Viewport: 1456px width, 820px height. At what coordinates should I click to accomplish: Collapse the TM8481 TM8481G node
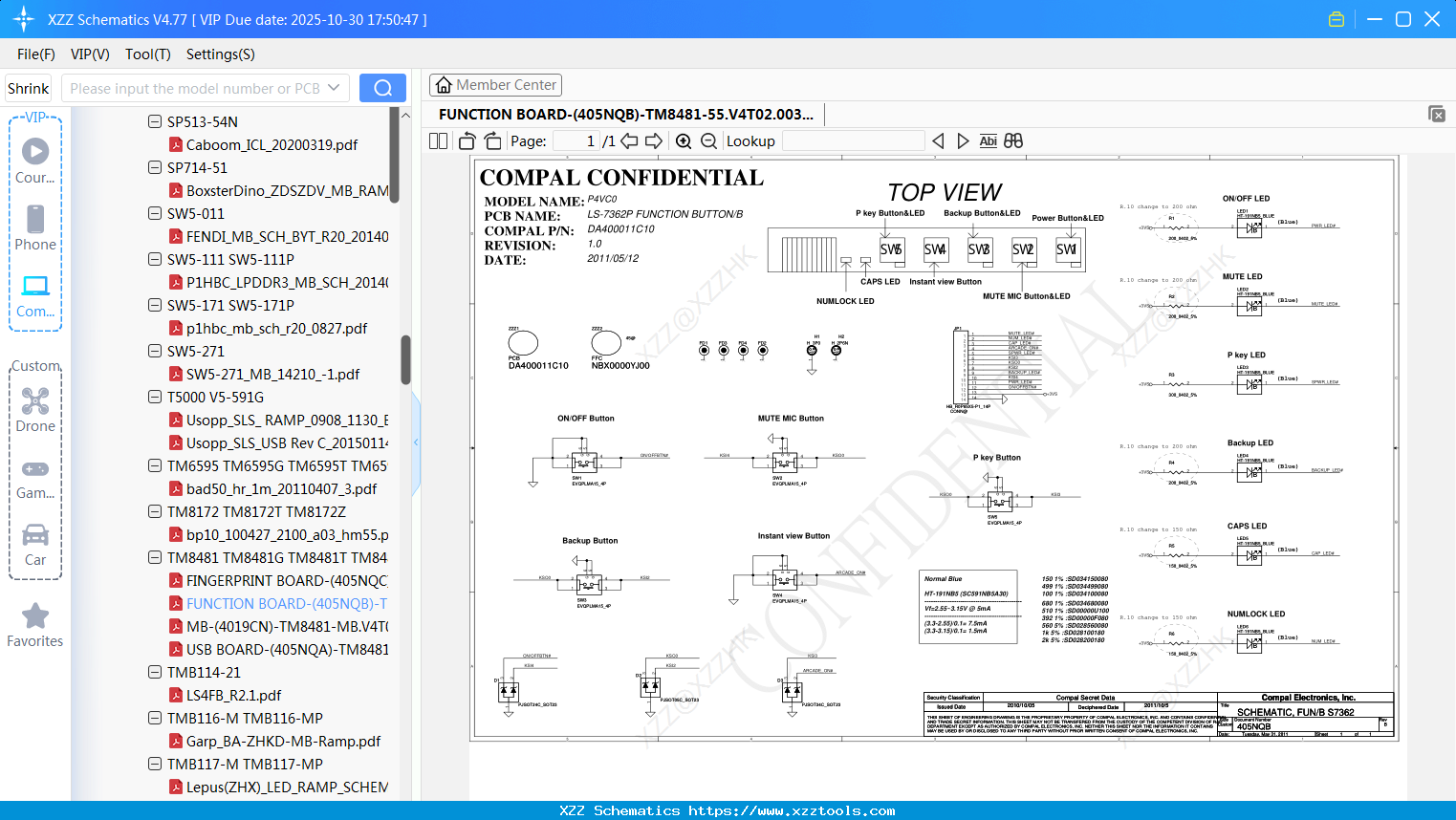click(x=155, y=557)
